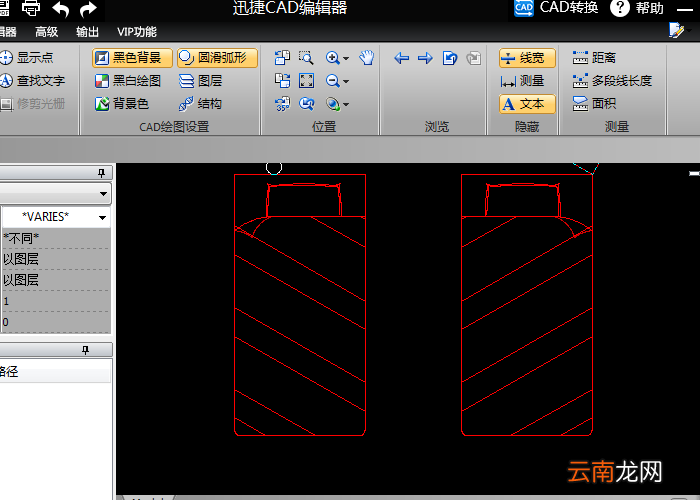Click the property value 1 row
The height and width of the screenshot is (500, 700).
point(56,301)
